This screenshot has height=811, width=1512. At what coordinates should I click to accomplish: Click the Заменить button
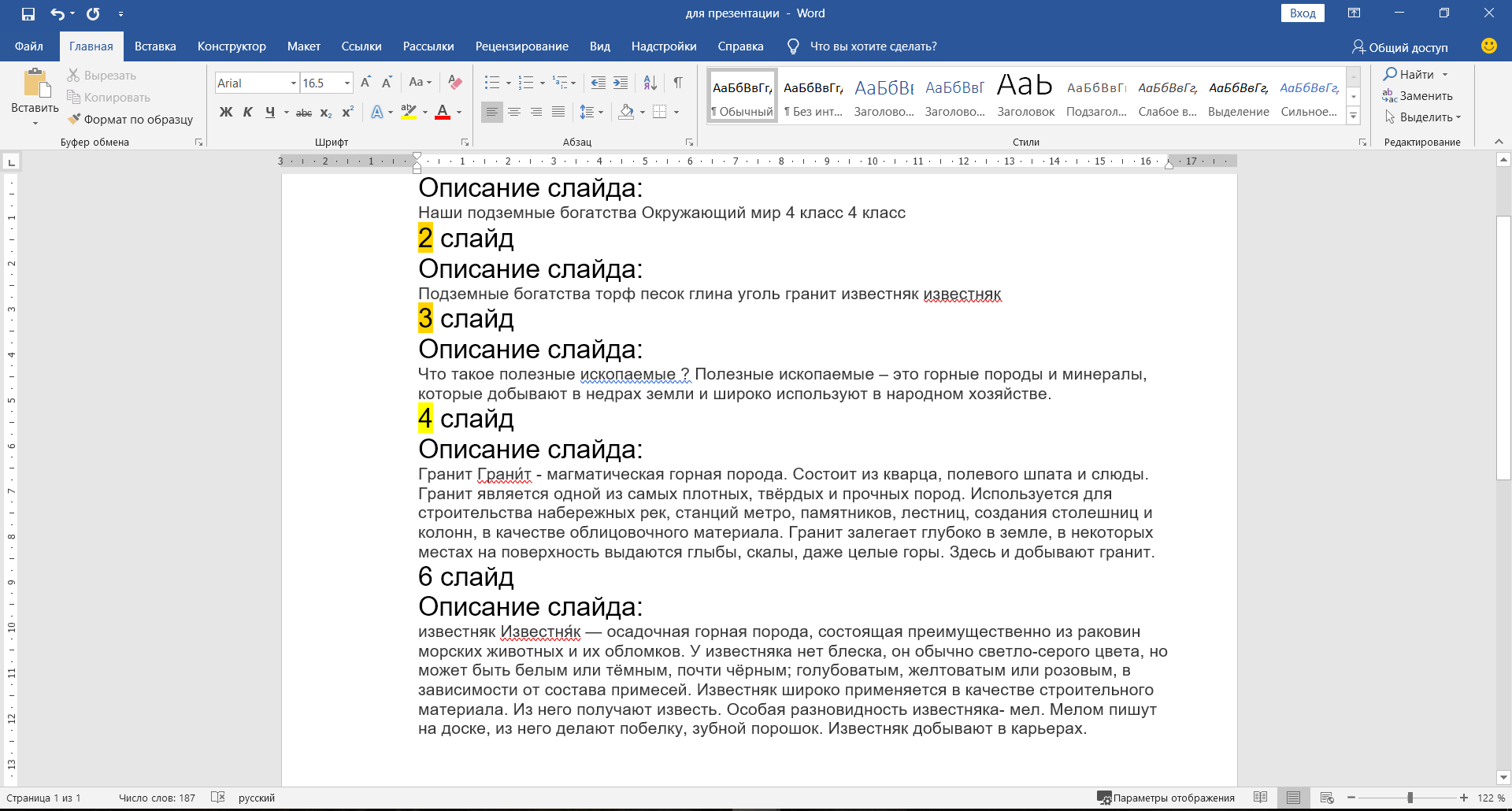coord(1418,95)
